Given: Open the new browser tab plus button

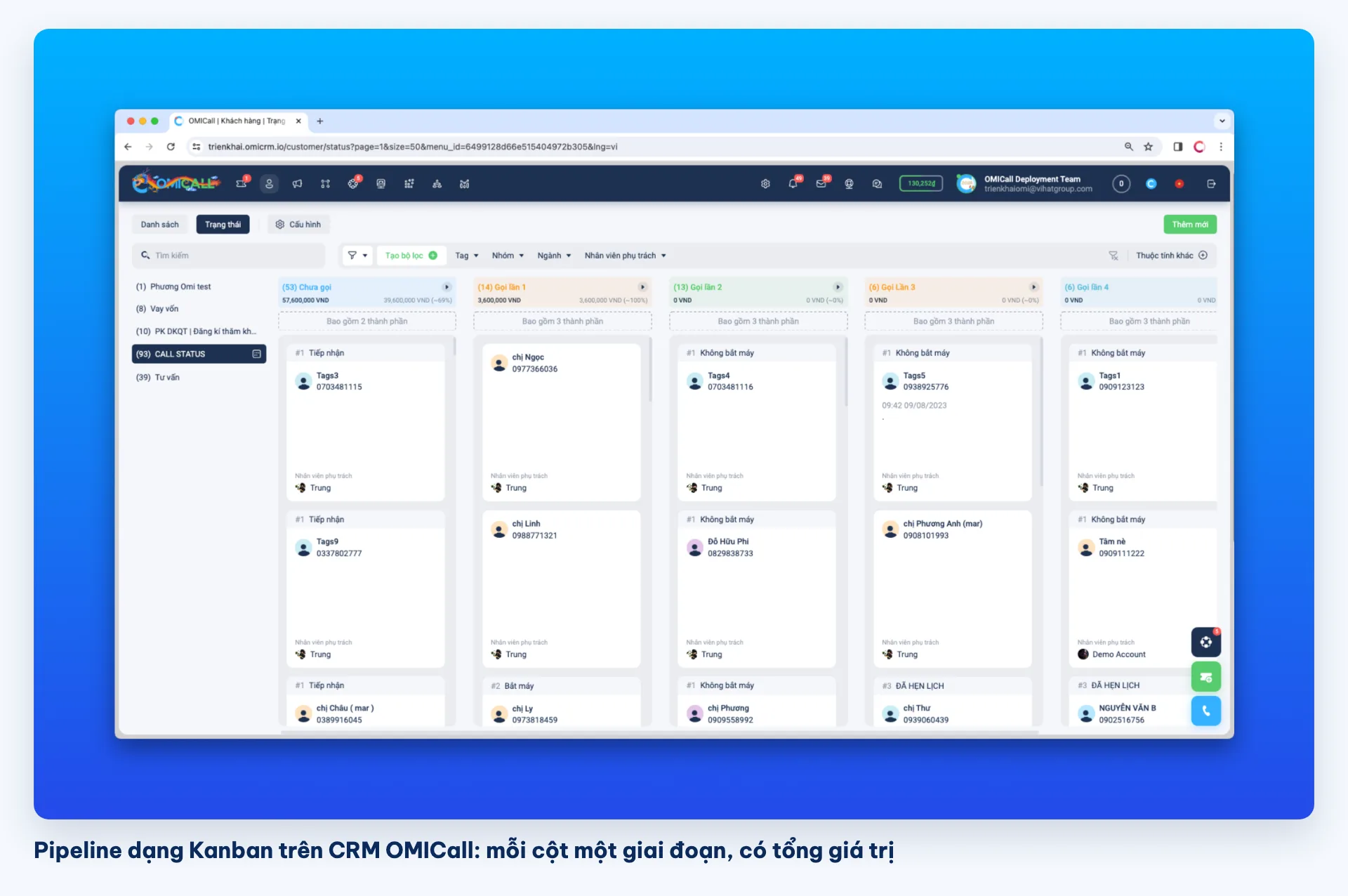Looking at the screenshot, I should [320, 121].
